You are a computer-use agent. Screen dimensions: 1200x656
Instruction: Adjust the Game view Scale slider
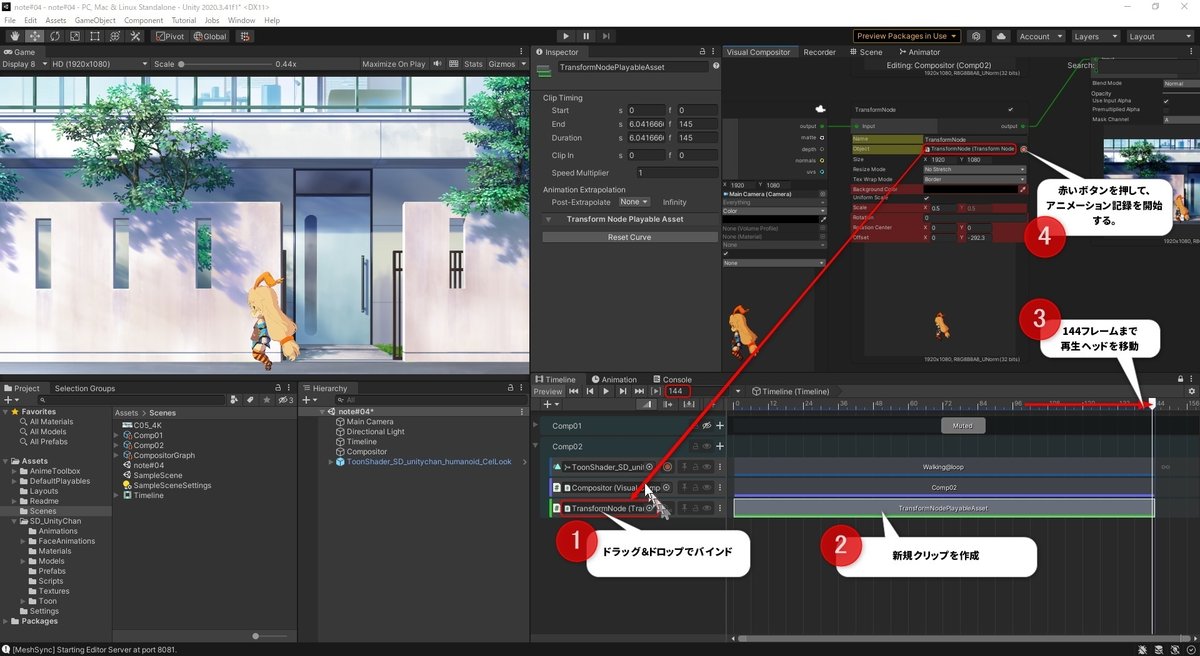click(x=225, y=64)
